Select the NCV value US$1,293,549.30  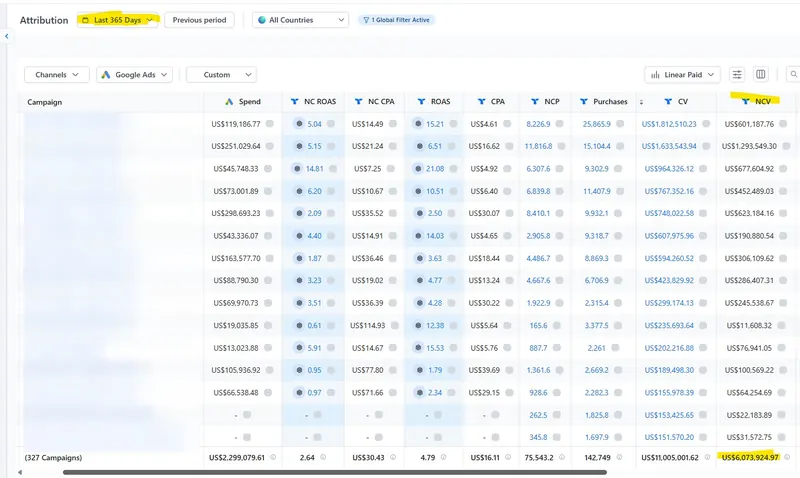(749, 146)
